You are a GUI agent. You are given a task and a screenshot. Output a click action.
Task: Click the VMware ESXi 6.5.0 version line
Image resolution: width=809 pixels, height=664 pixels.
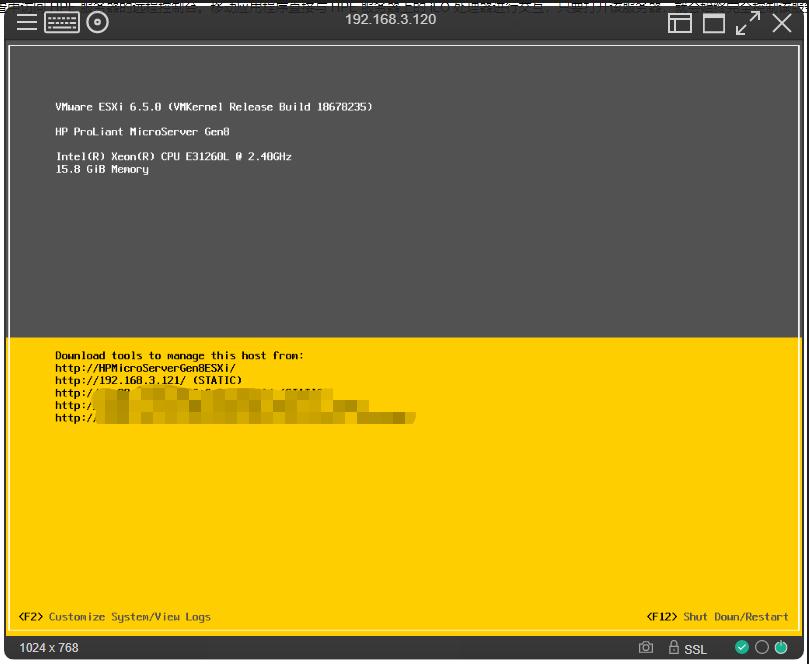tap(214, 107)
